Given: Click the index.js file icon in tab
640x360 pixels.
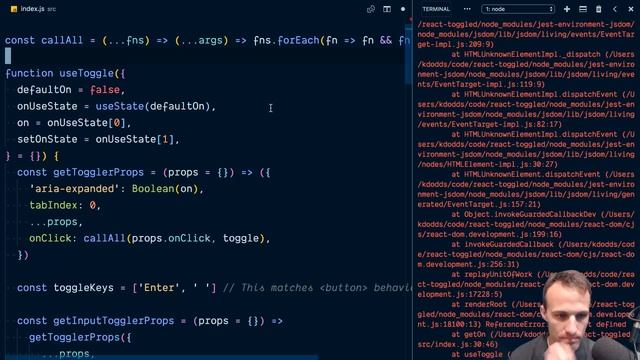Looking at the screenshot, I should click(x=14, y=9).
